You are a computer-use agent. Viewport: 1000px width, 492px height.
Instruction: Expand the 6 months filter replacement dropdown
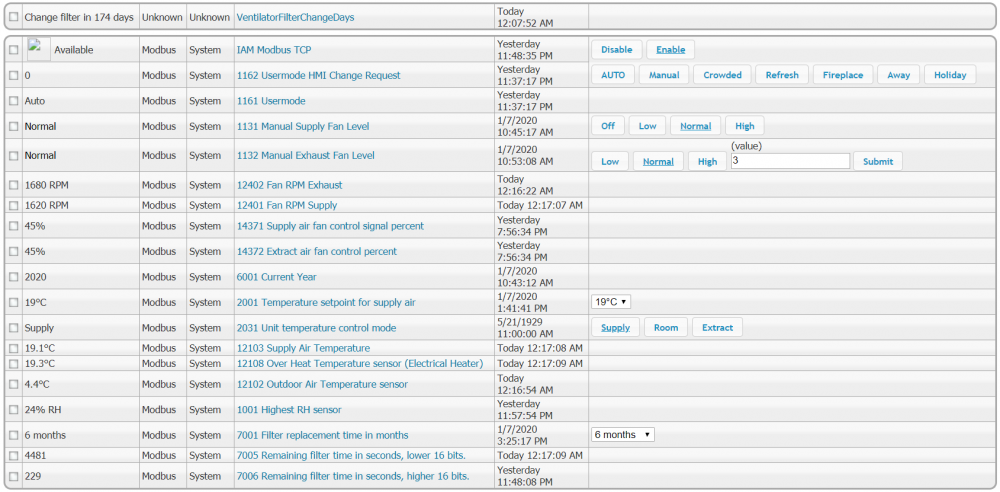[622, 435]
